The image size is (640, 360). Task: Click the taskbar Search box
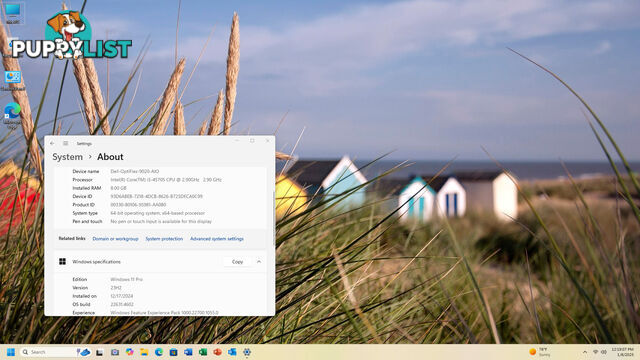pyautogui.click(x=48, y=352)
